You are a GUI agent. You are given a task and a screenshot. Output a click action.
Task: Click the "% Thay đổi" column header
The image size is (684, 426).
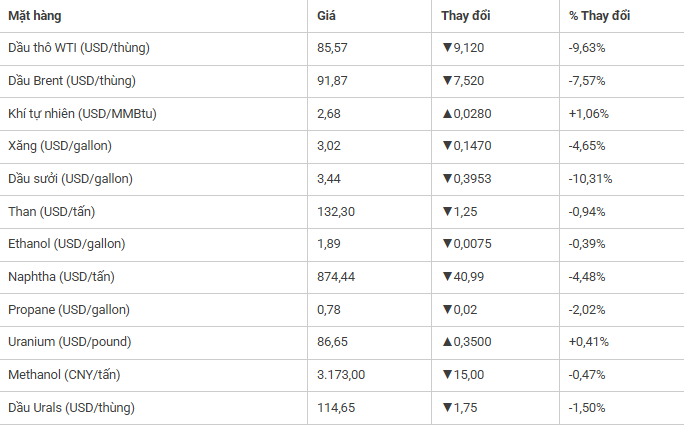[x=599, y=17]
